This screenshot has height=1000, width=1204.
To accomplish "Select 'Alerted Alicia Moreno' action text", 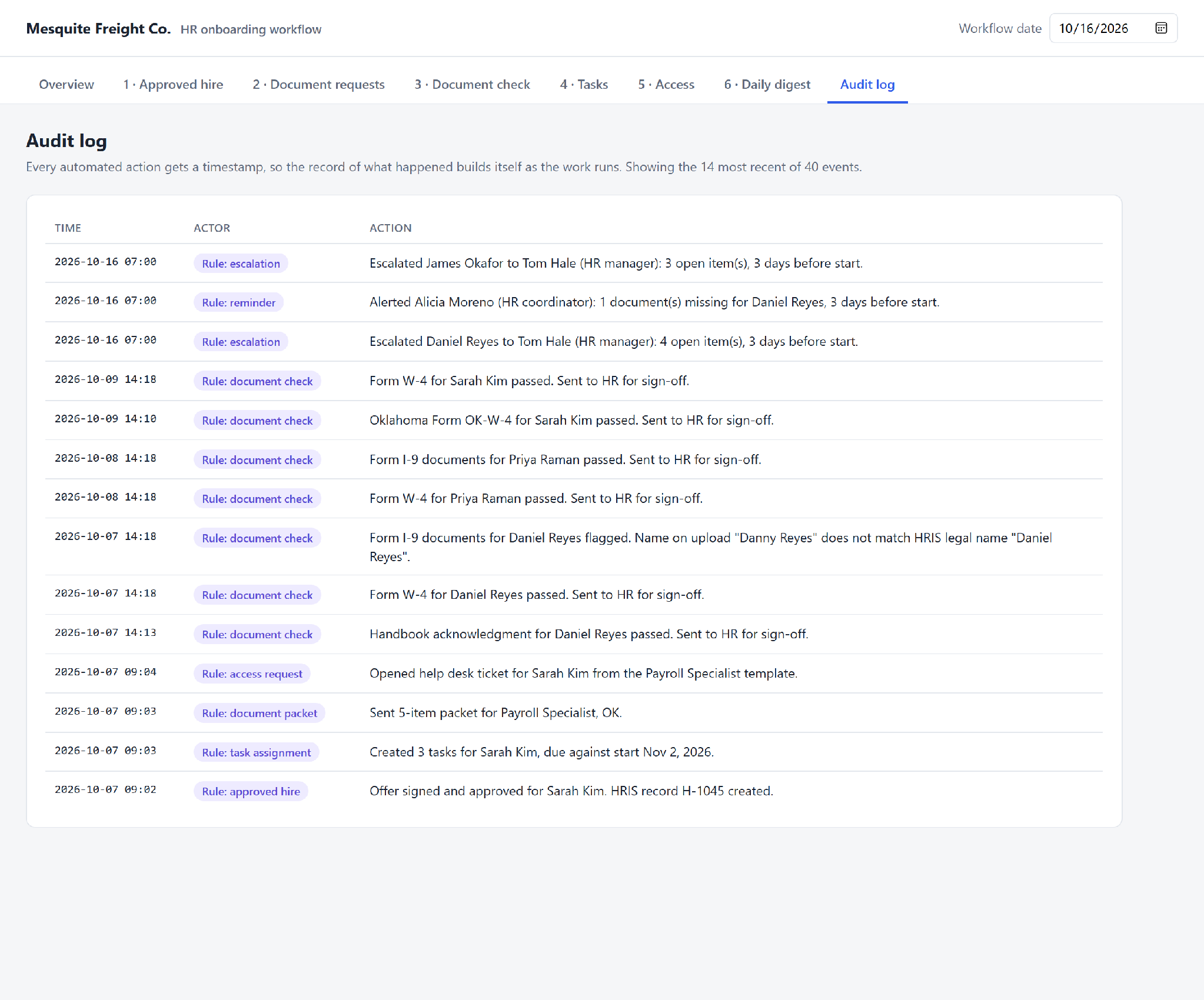I will [x=654, y=302].
